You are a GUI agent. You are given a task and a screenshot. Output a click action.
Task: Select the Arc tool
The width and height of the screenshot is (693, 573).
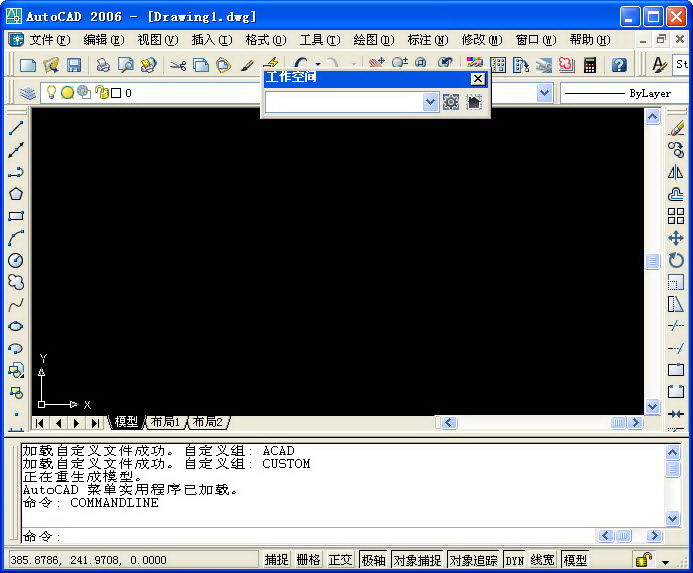(x=16, y=238)
